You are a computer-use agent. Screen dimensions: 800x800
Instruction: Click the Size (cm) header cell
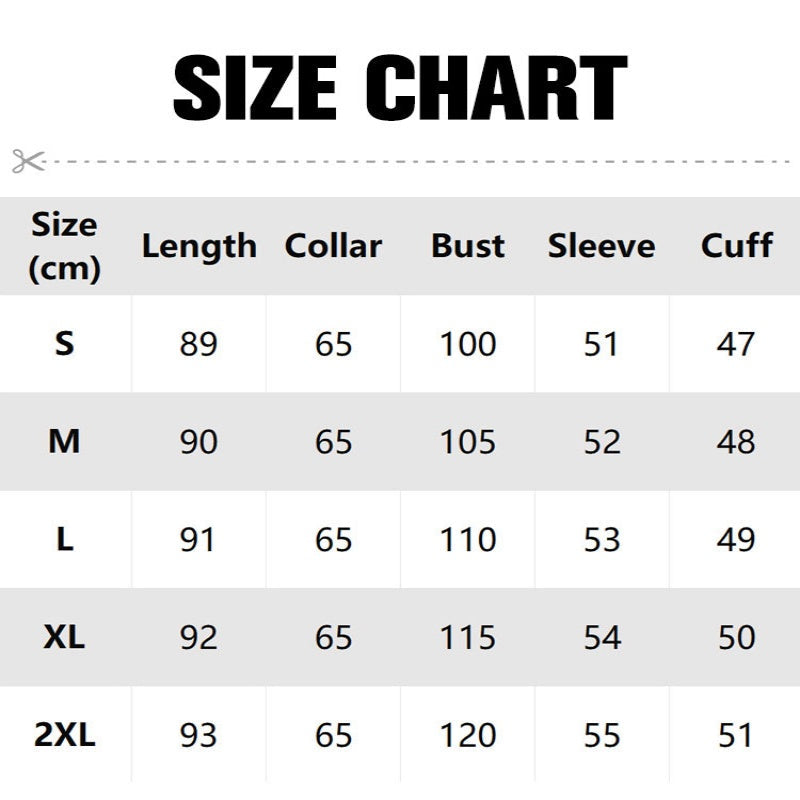pos(65,246)
